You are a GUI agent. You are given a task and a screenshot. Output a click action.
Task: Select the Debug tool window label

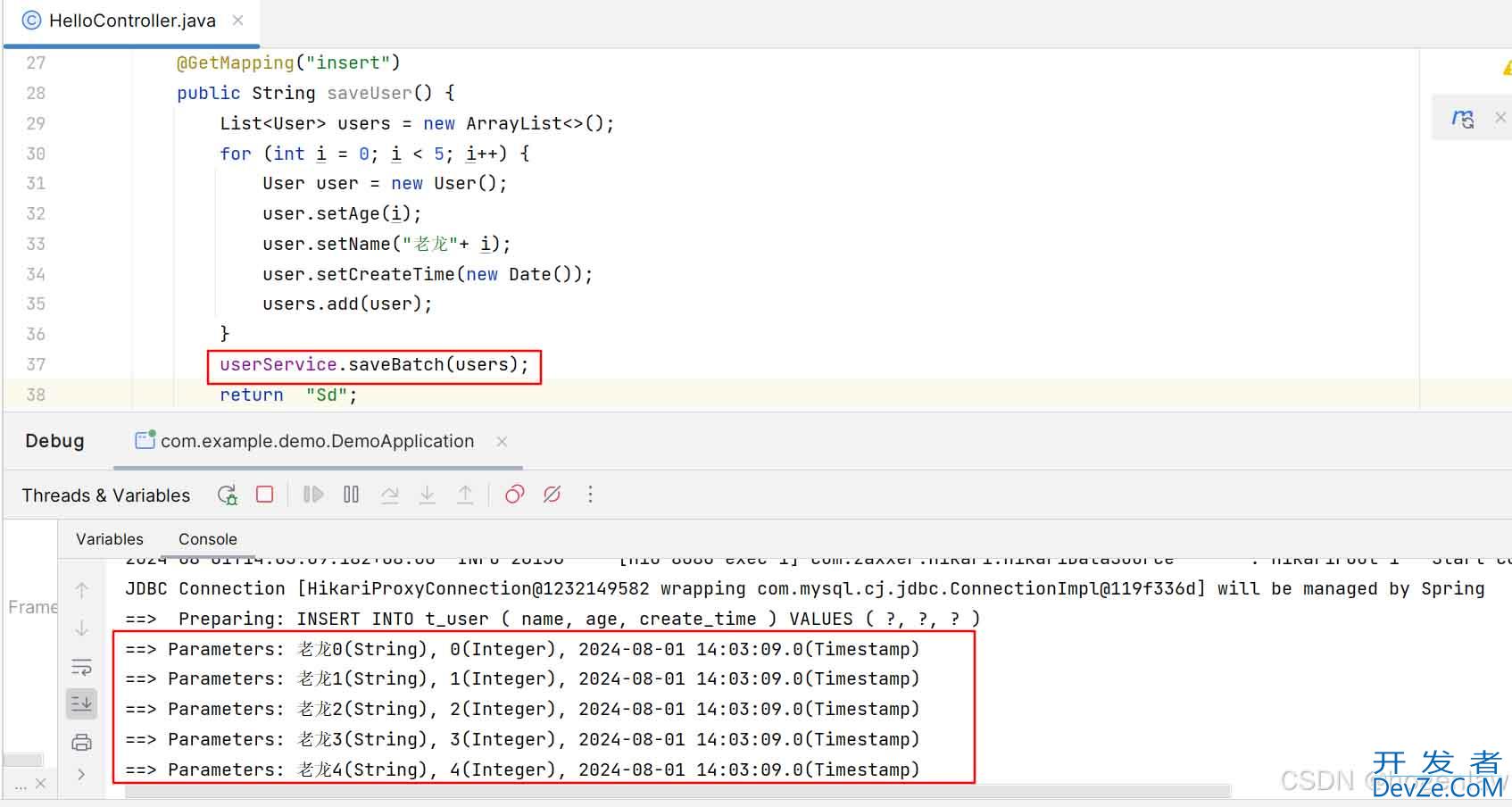54,441
